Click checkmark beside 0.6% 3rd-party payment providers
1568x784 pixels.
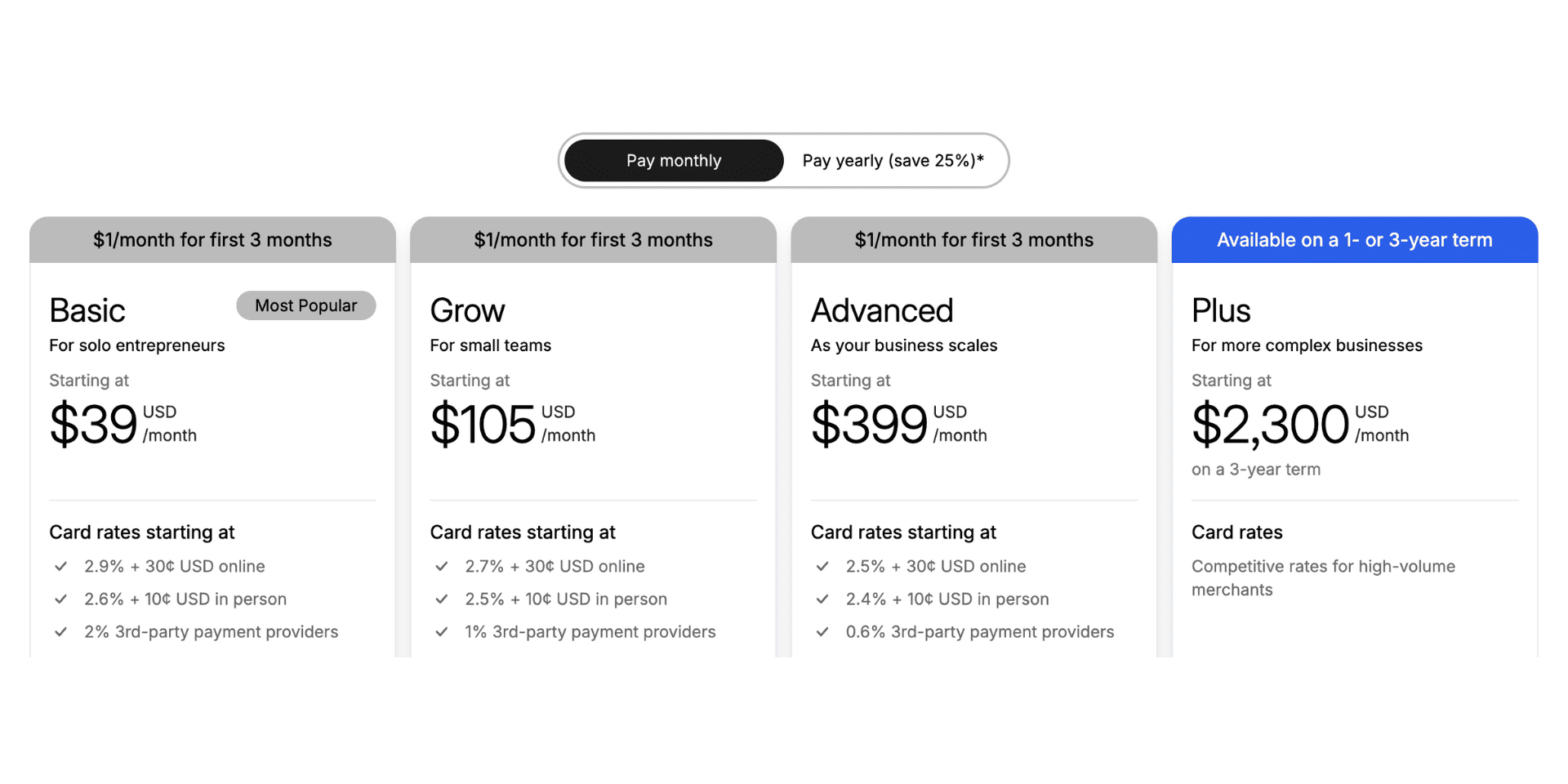(822, 631)
